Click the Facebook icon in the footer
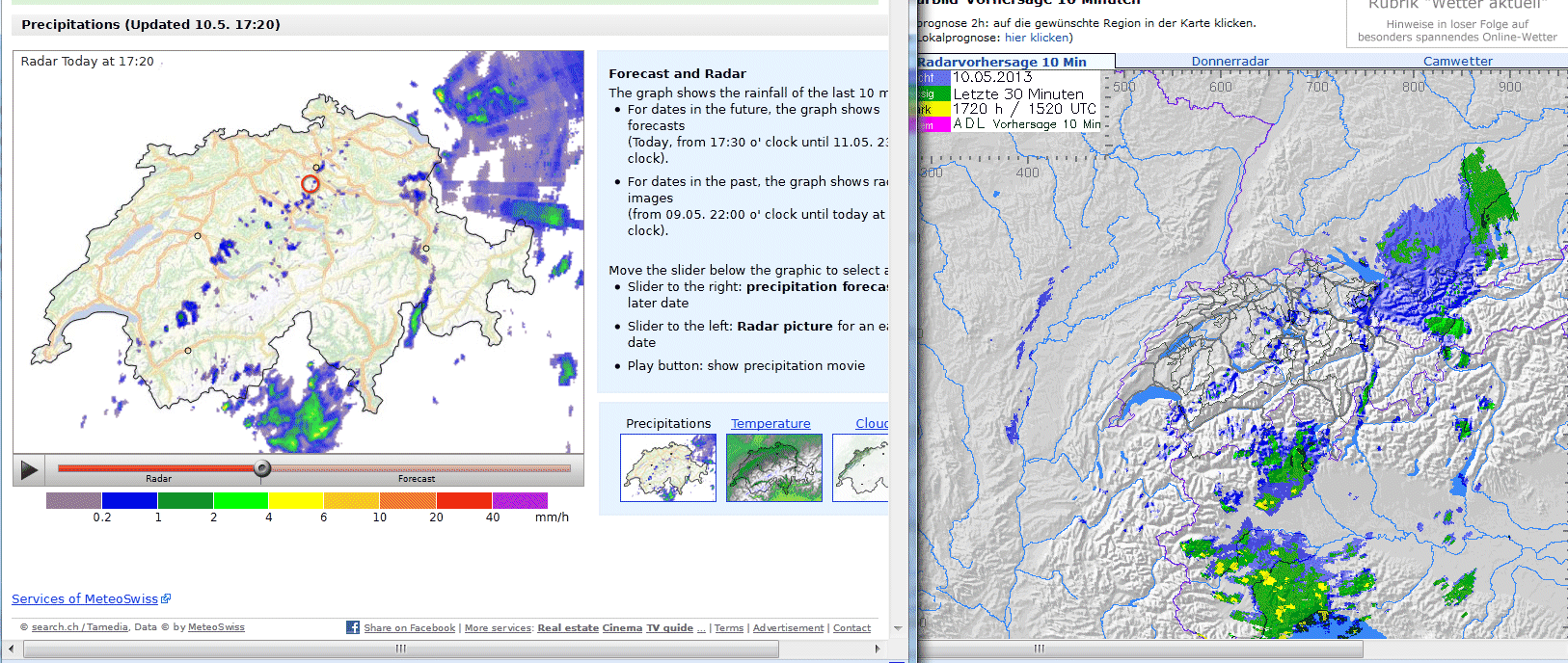1568x663 pixels. point(353,627)
